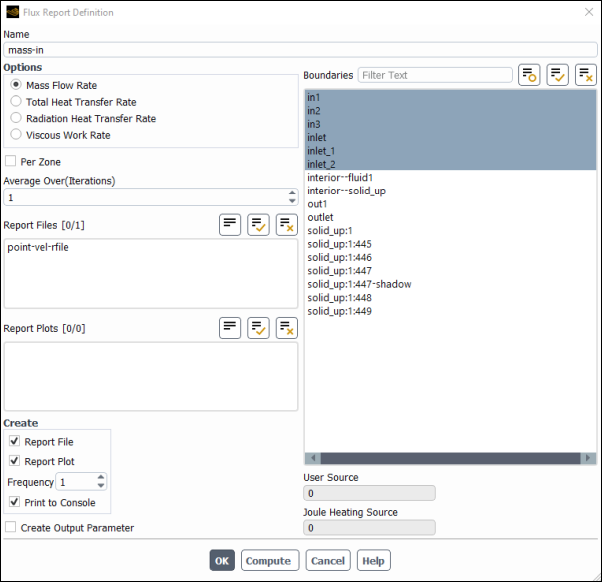This screenshot has width=602, height=582.
Task: Select boundary inlet_2
Action: pyautogui.click(x=450, y=164)
